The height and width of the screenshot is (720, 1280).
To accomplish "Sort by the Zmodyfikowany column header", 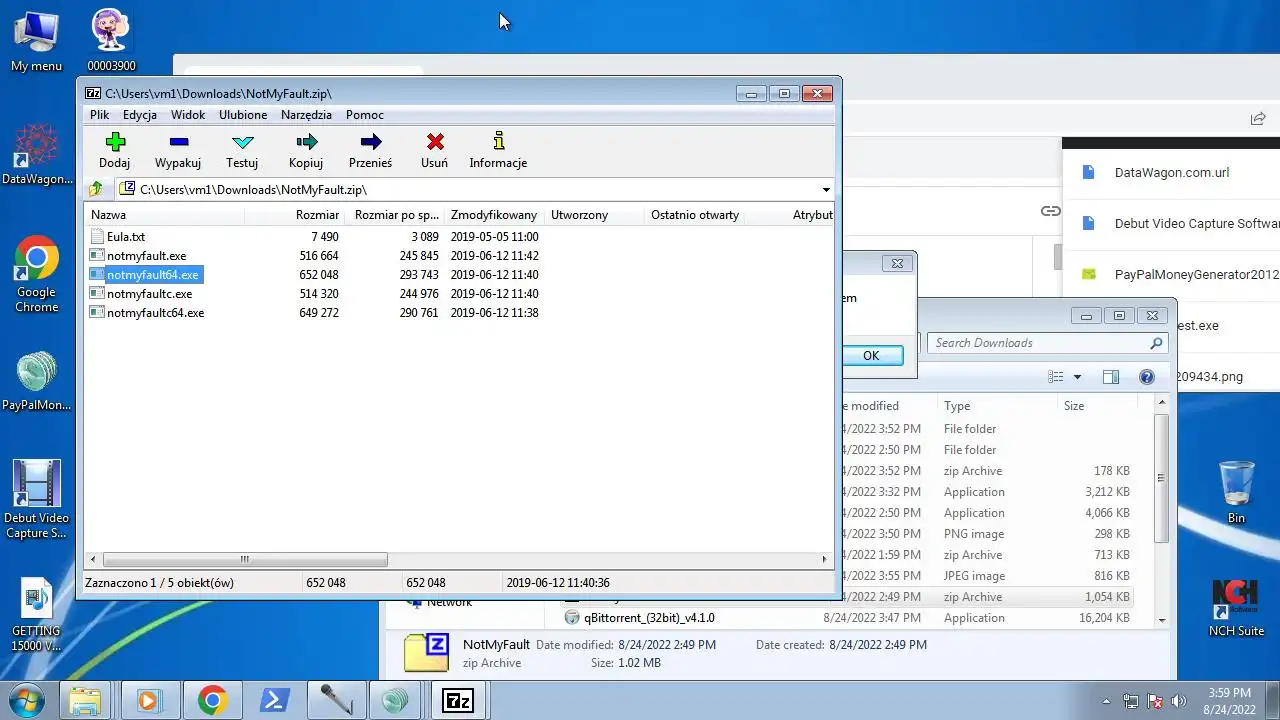I will (494, 215).
